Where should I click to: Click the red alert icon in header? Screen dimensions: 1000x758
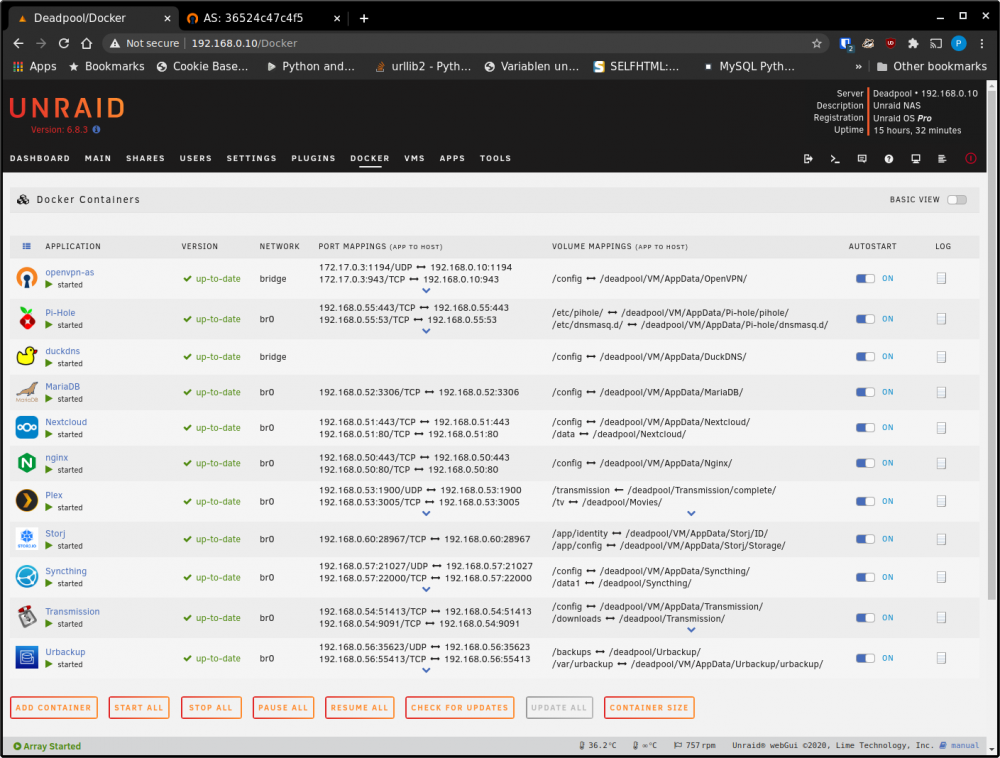tap(971, 159)
